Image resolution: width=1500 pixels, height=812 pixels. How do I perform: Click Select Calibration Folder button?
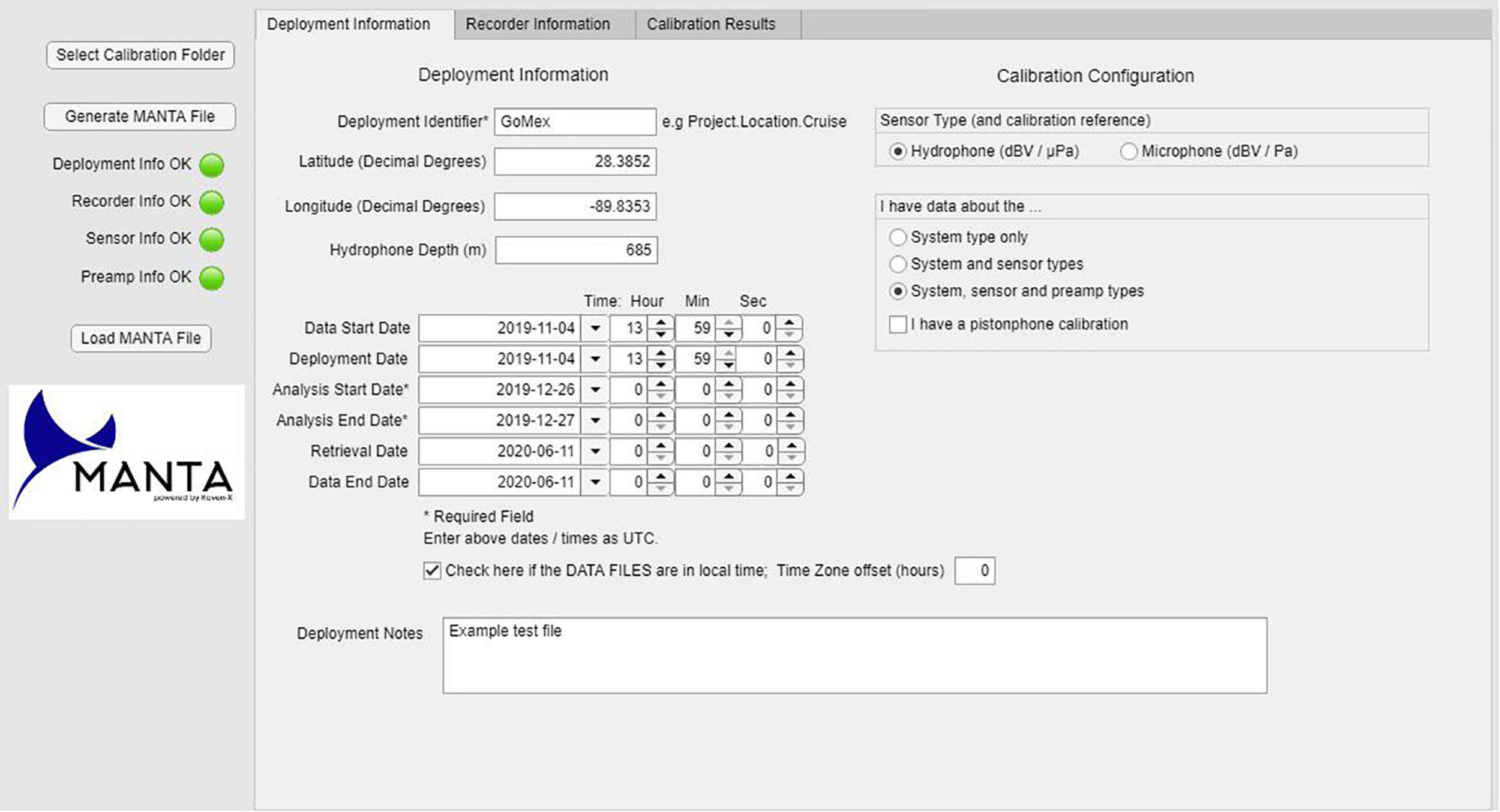point(140,55)
